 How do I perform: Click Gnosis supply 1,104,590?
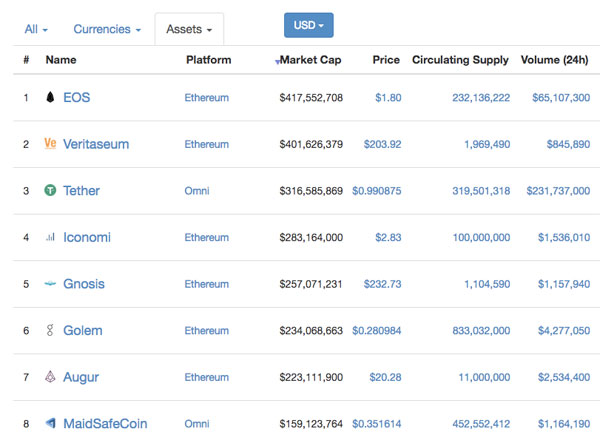tap(487, 284)
